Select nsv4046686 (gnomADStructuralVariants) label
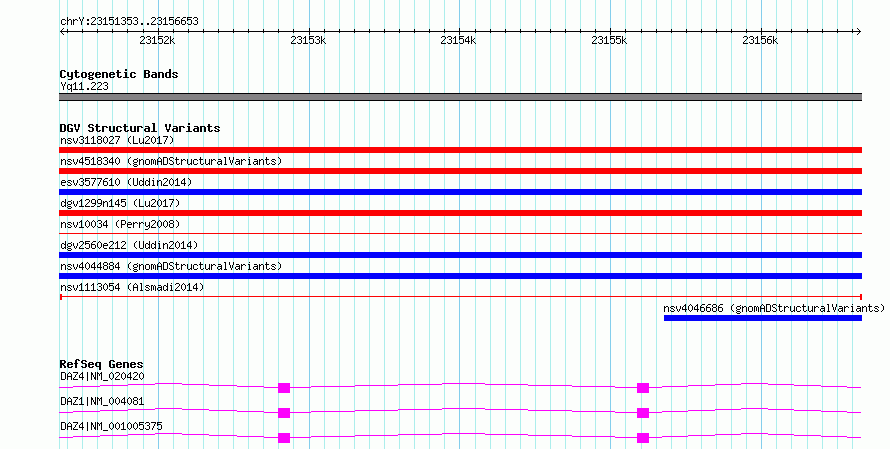Image resolution: width=890 pixels, height=449 pixels. [x=774, y=308]
